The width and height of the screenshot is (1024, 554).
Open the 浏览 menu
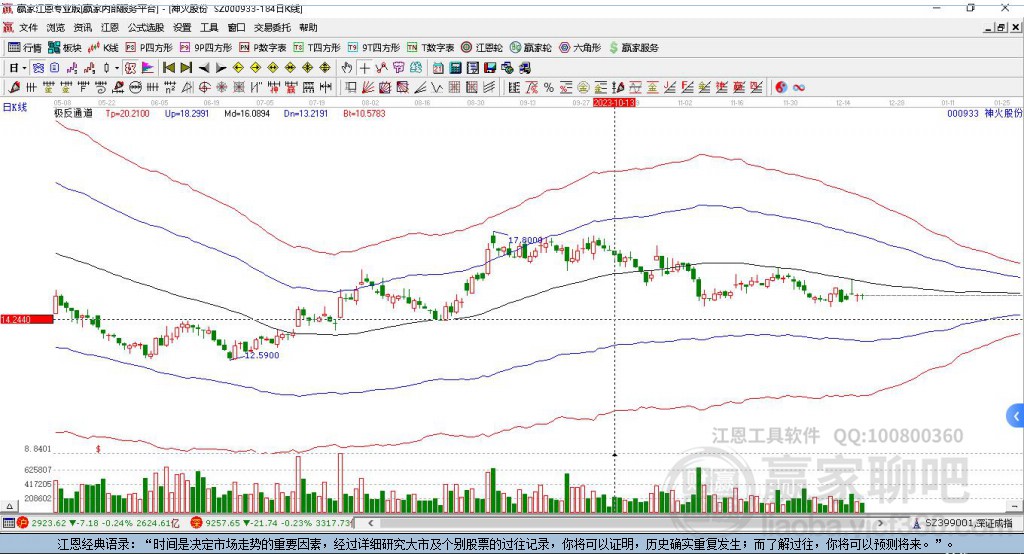[56, 27]
